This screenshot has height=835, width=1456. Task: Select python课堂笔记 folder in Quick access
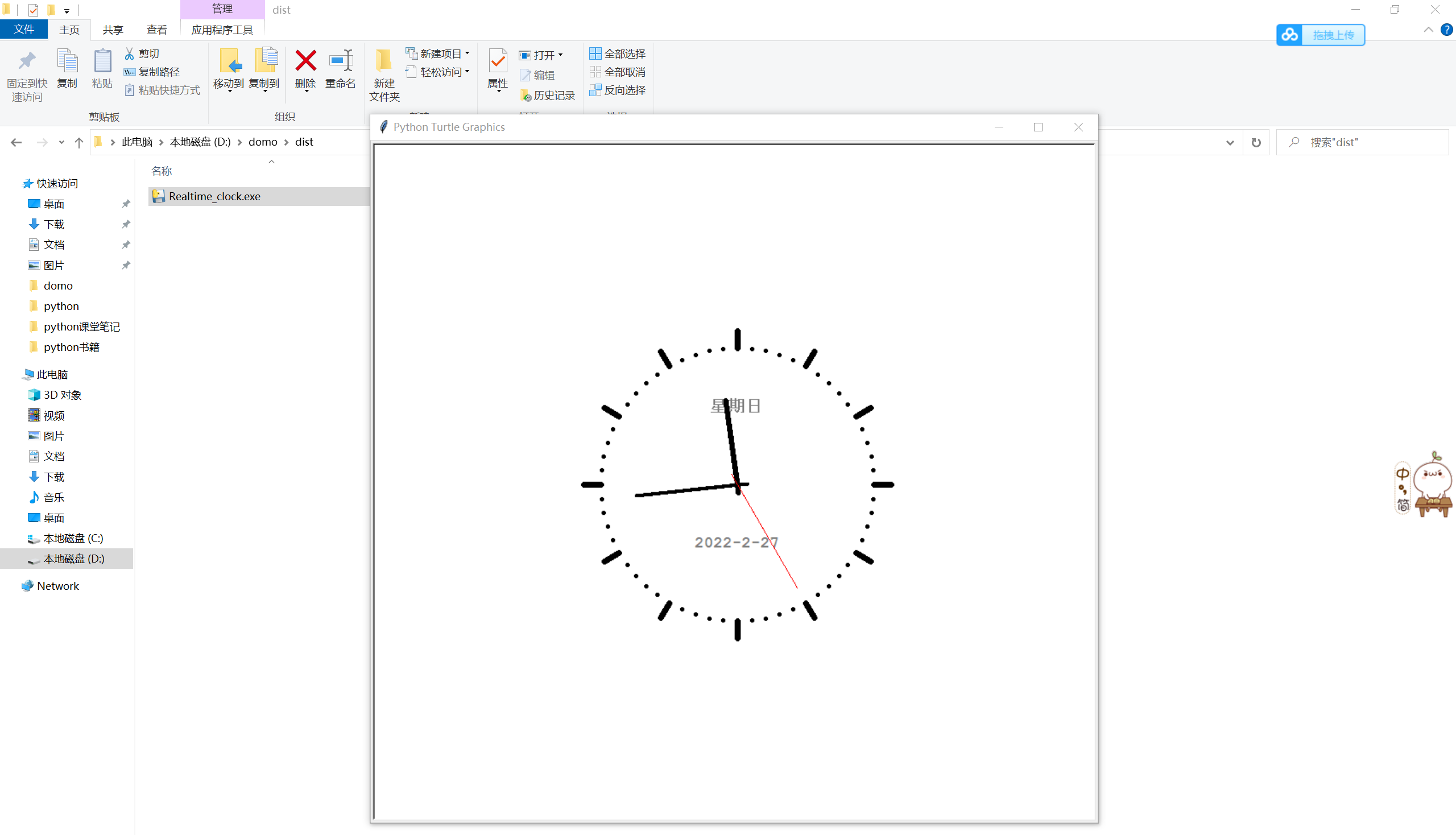click(x=81, y=326)
